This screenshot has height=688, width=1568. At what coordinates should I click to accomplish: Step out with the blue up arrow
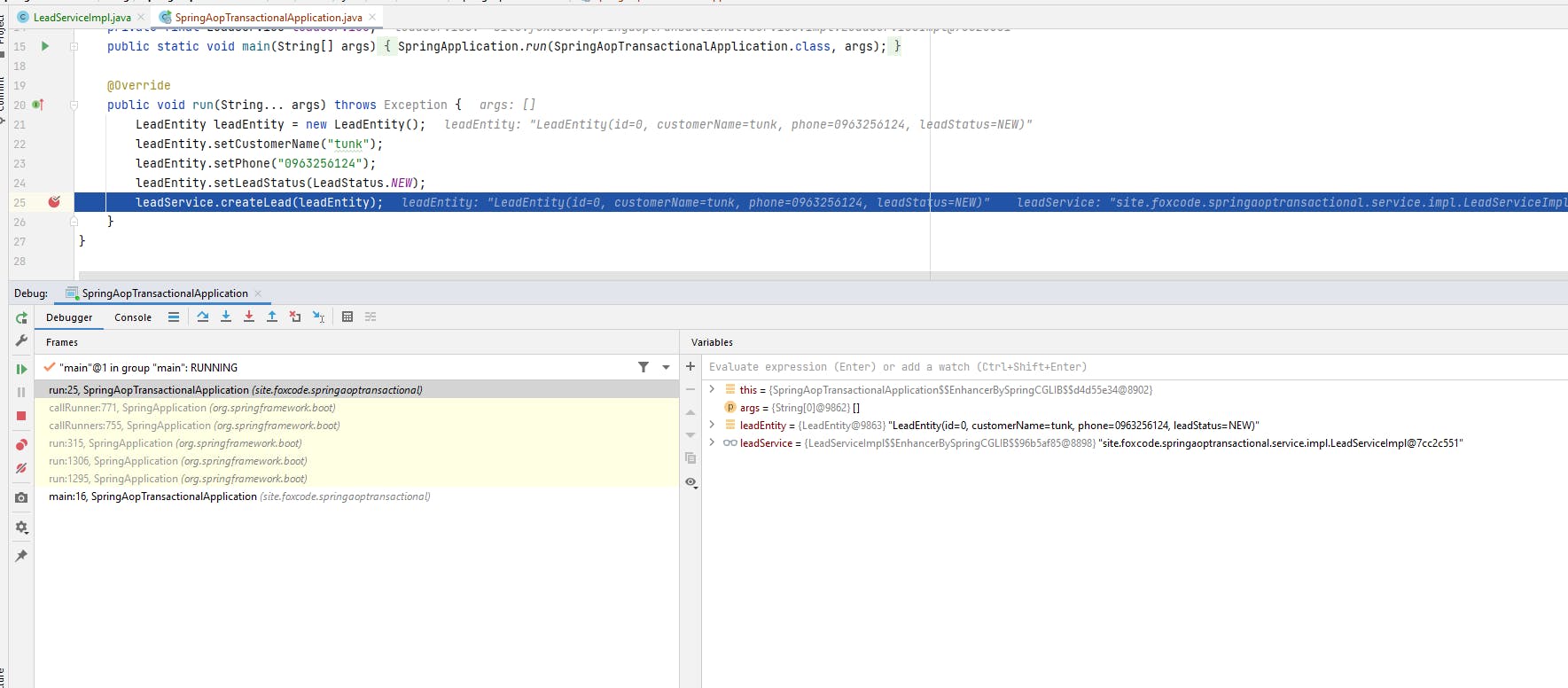point(272,317)
